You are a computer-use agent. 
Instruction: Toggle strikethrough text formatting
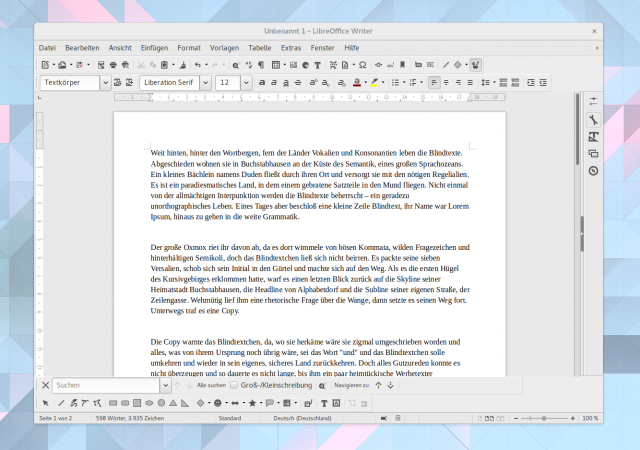click(x=298, y=82)
